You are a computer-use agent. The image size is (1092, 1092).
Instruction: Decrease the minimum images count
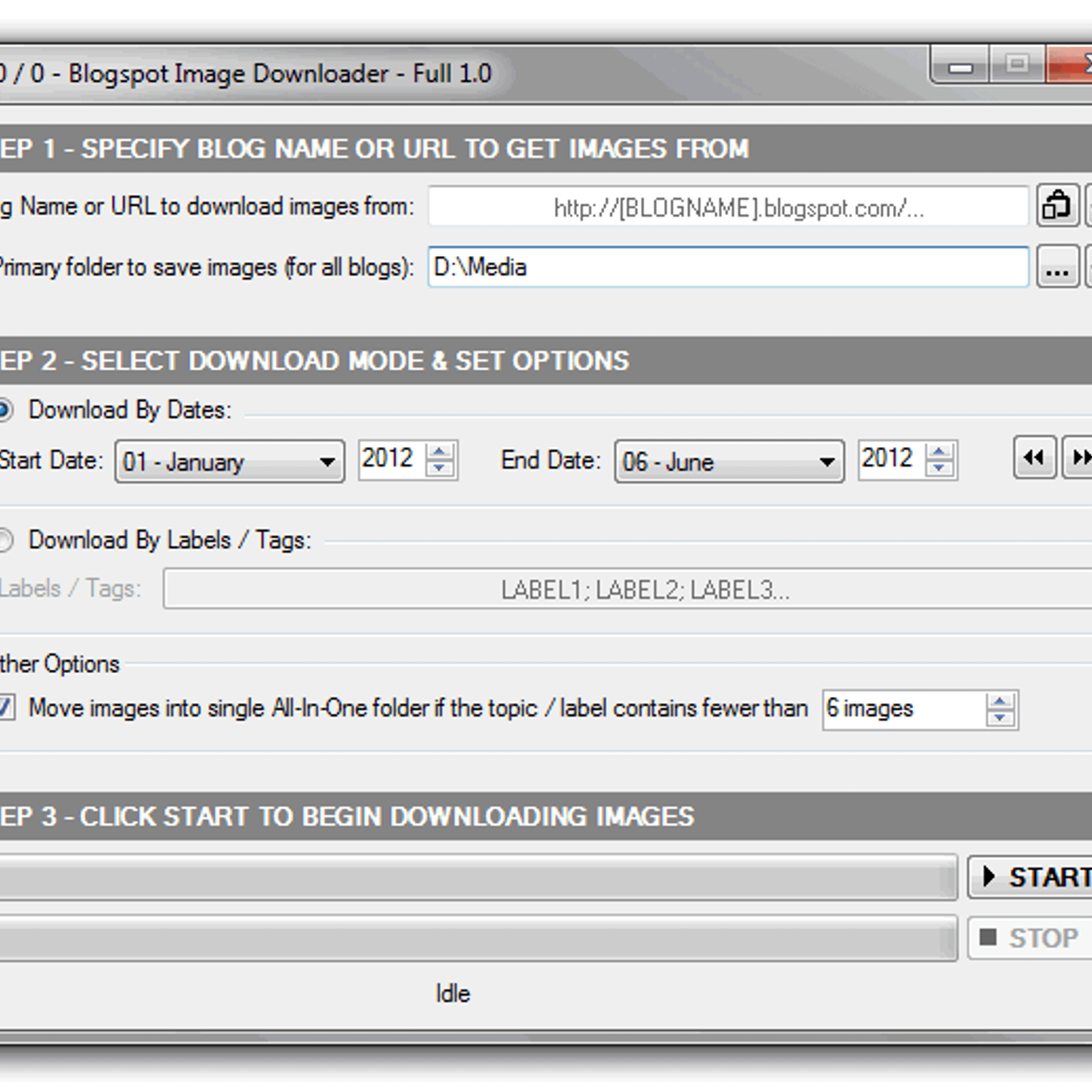tap(1000, 718)
